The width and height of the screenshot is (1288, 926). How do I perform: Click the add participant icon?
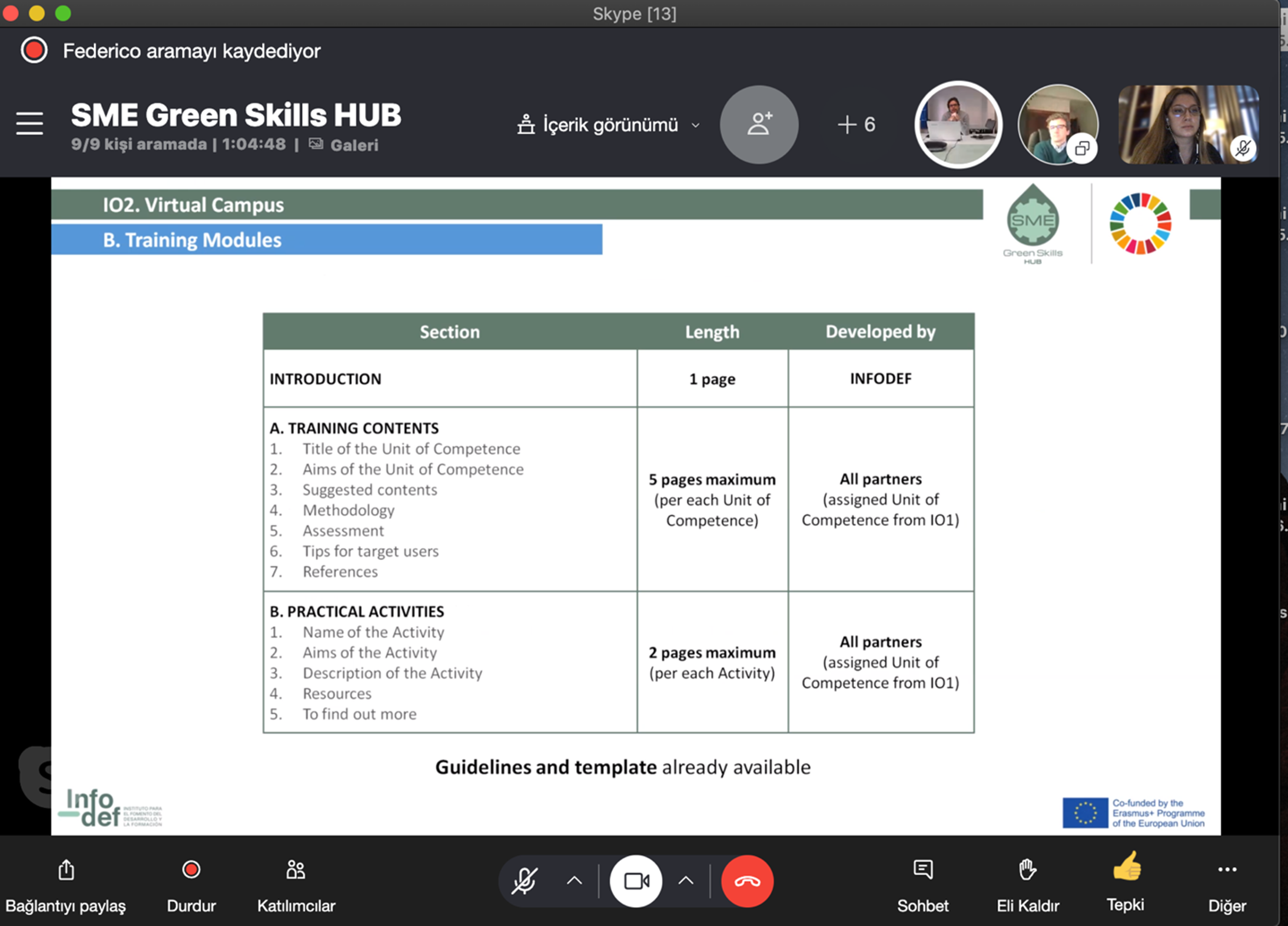(x=759, y=124)
